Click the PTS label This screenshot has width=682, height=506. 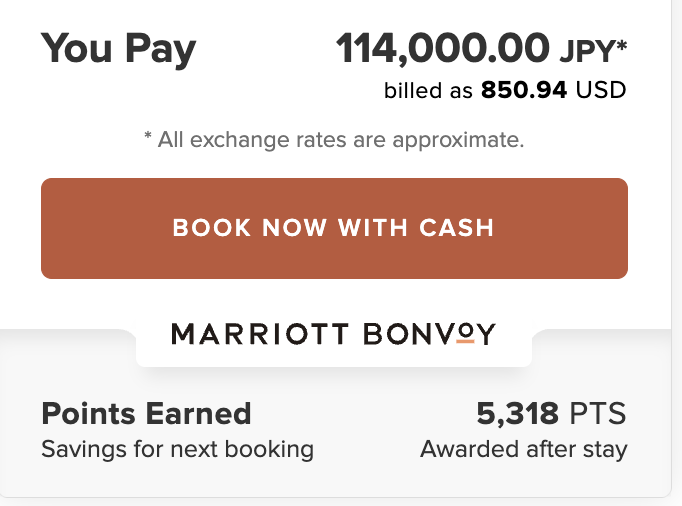click(598, 413)
